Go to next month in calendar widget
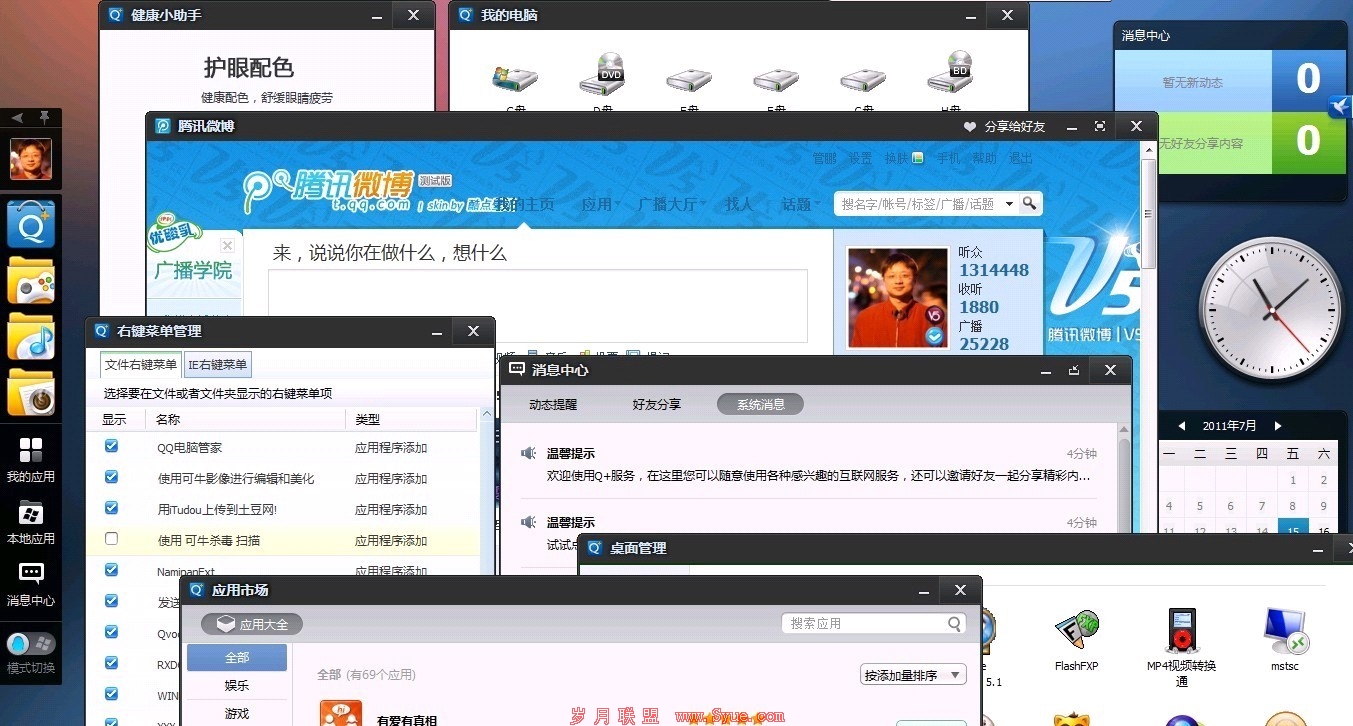The height and width of the screenshot is (726, 1353). point(1277,426)
